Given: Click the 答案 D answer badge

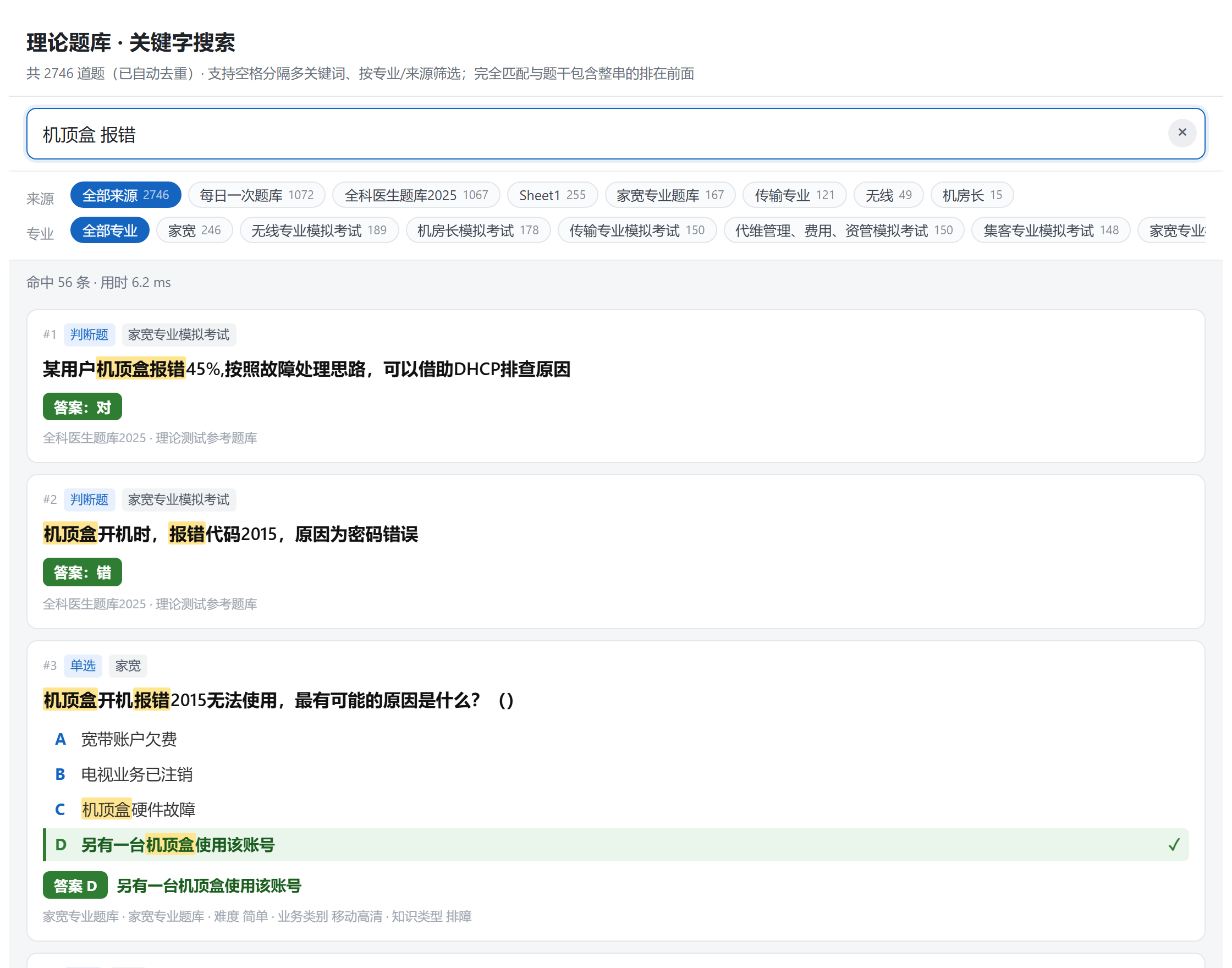Looking at the screenshot, I should pyautogui.click(x=75, y=885).
